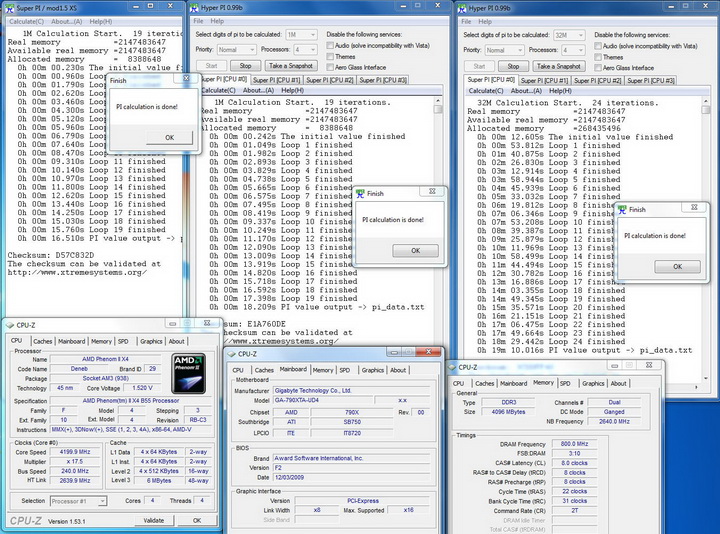720x534 pixels.
Task: Open Processors dropdown in 1M Hyper PI
Action: click(x=305, y=49)
